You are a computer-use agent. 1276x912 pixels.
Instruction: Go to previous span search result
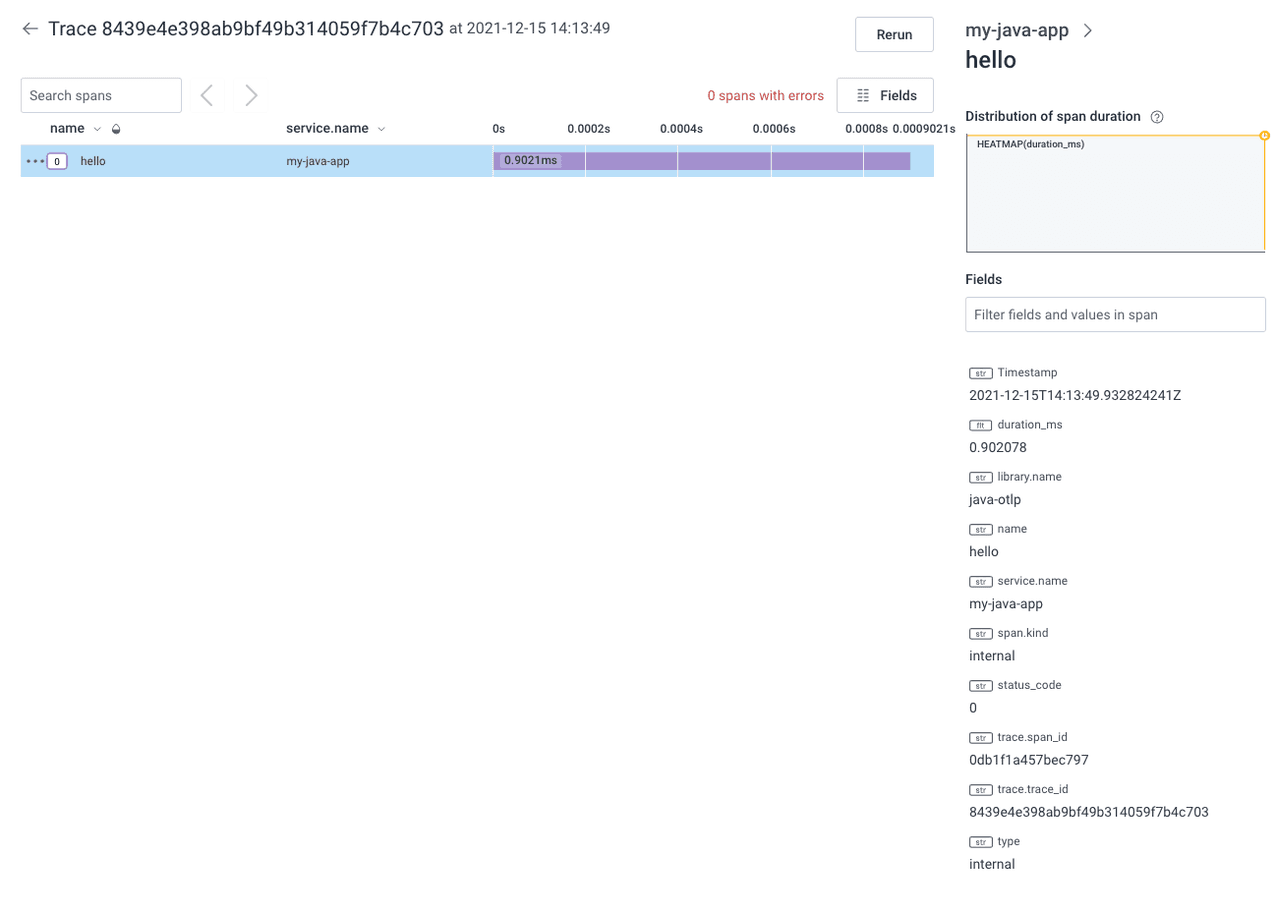coord(207,95)
